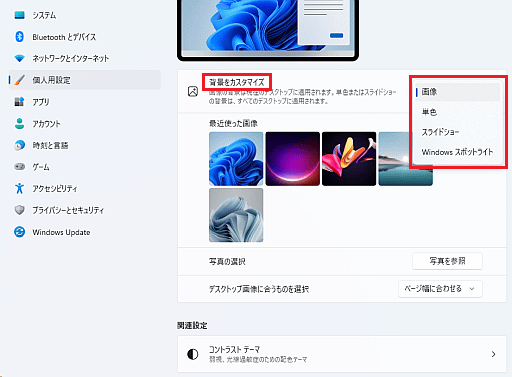Select purple glow wallpaper thumbnail
Viewport: 512px width, 377px height.
click(x=293, y=159)
